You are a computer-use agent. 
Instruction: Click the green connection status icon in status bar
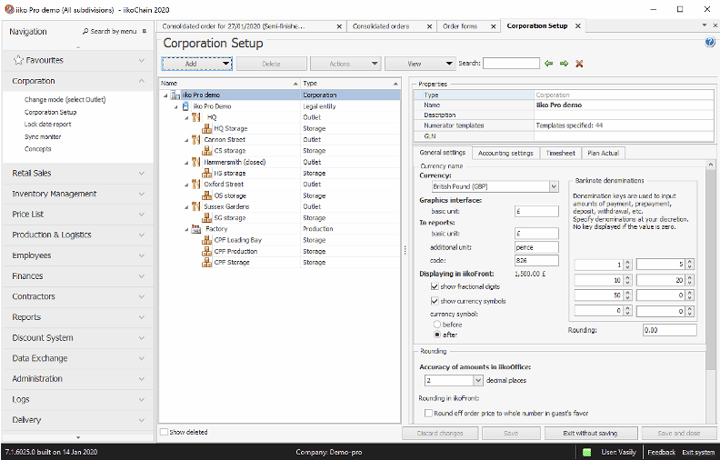coord(587,452)
